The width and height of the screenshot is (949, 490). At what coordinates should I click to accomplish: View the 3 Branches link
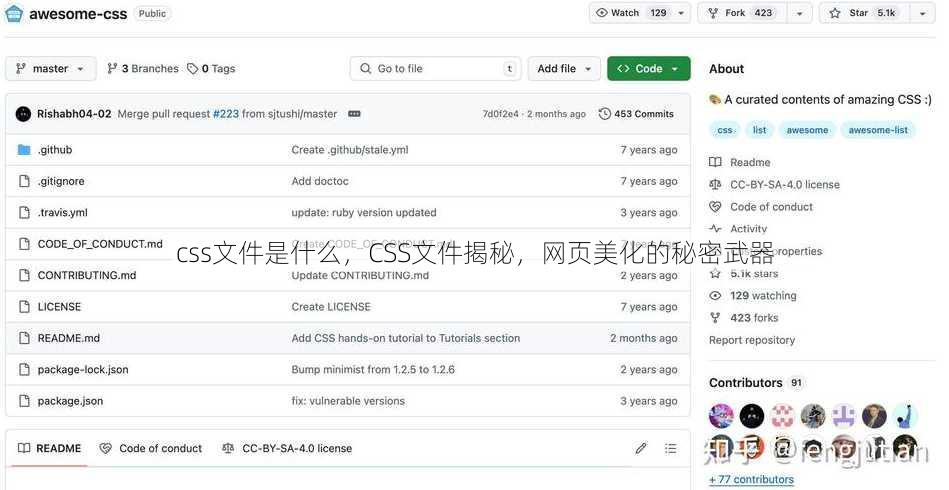[143, 68]
